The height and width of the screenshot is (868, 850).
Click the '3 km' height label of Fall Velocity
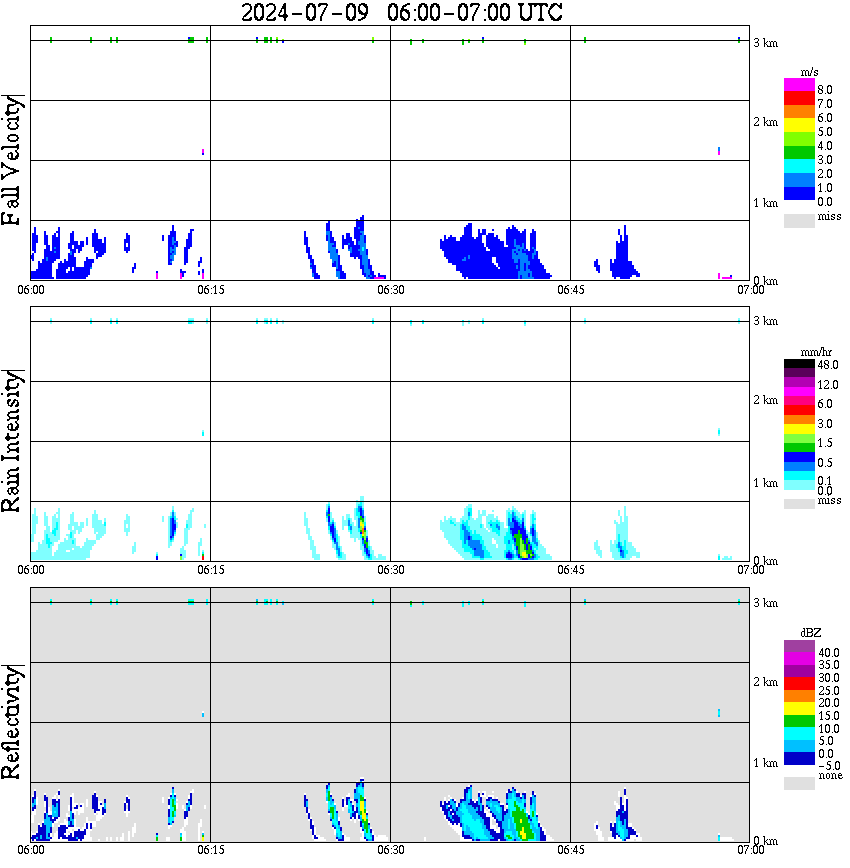[x=766, y=43]
